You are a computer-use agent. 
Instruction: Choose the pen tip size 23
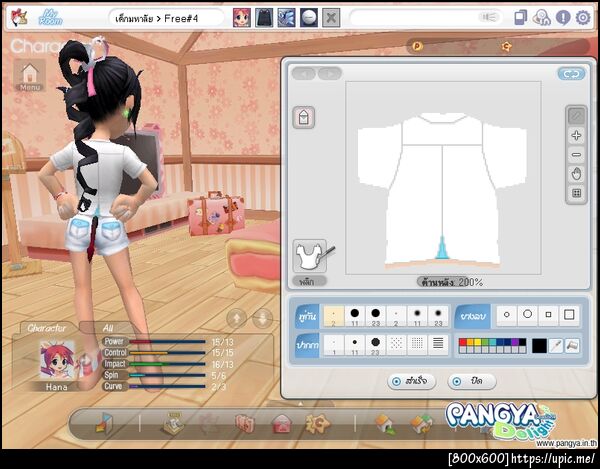tap(375, 345)
